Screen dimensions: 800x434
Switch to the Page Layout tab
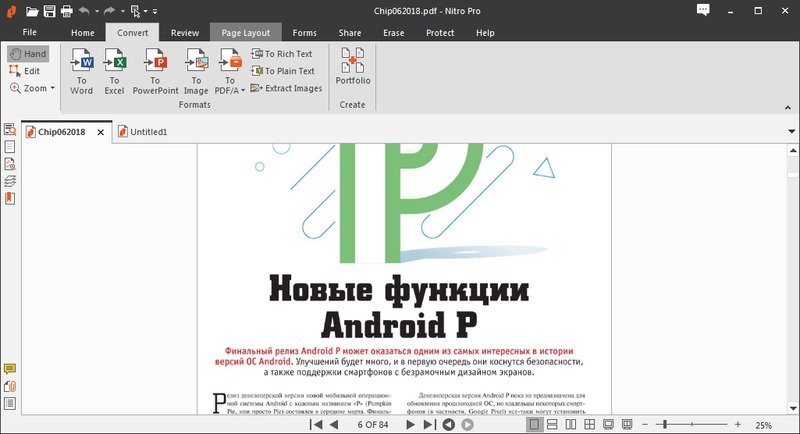(245, 33)
